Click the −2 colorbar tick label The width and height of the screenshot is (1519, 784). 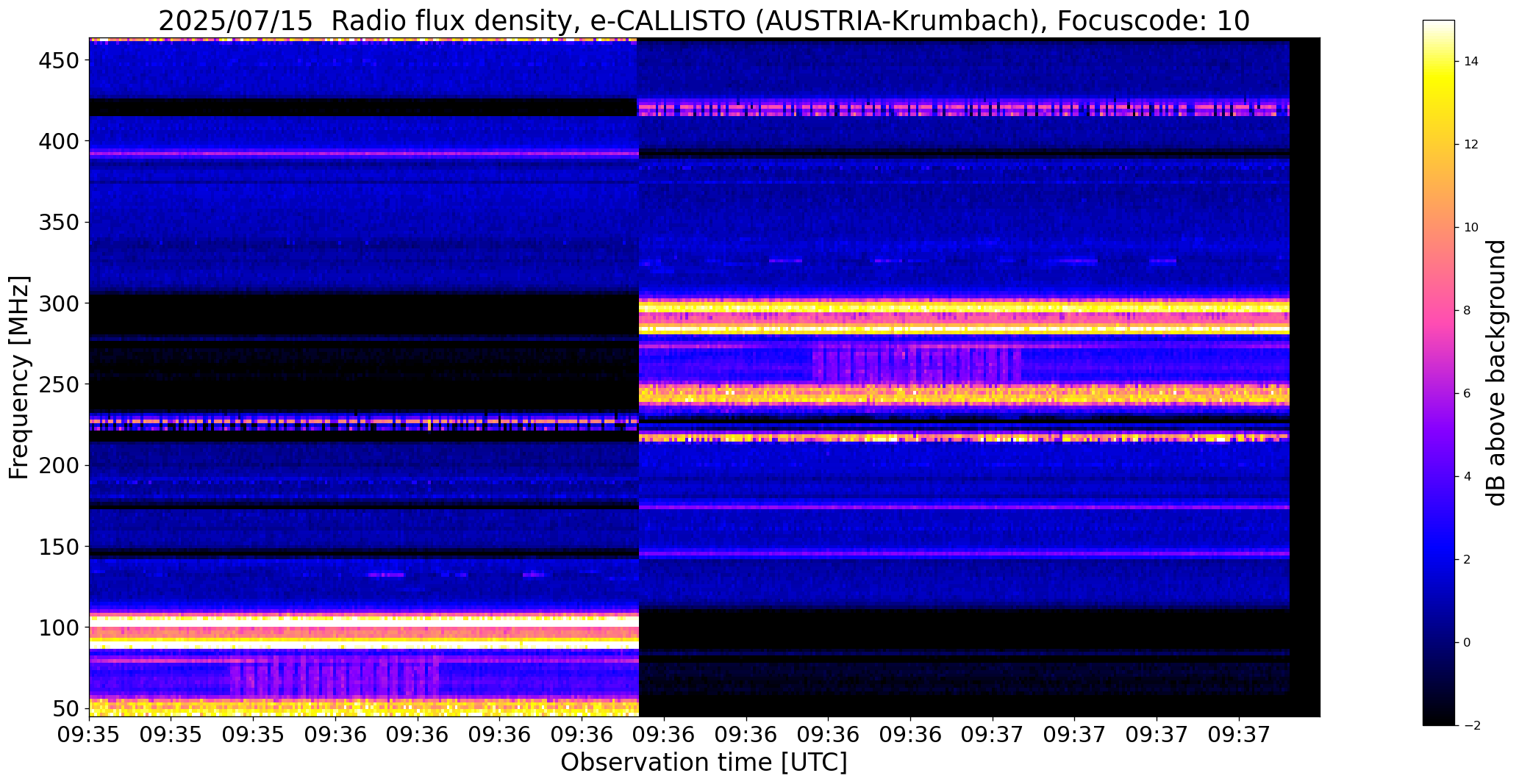[1471, 726]
